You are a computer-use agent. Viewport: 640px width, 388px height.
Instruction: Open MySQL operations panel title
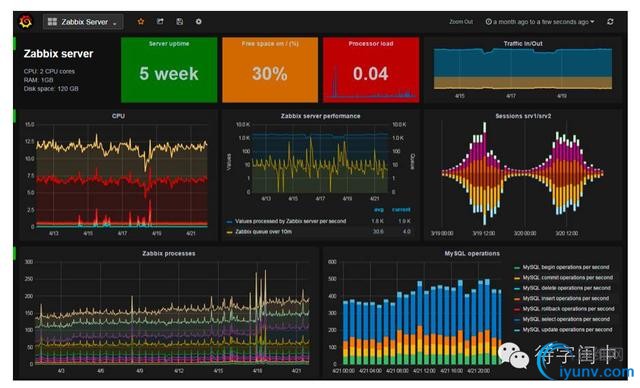point(472,254)
